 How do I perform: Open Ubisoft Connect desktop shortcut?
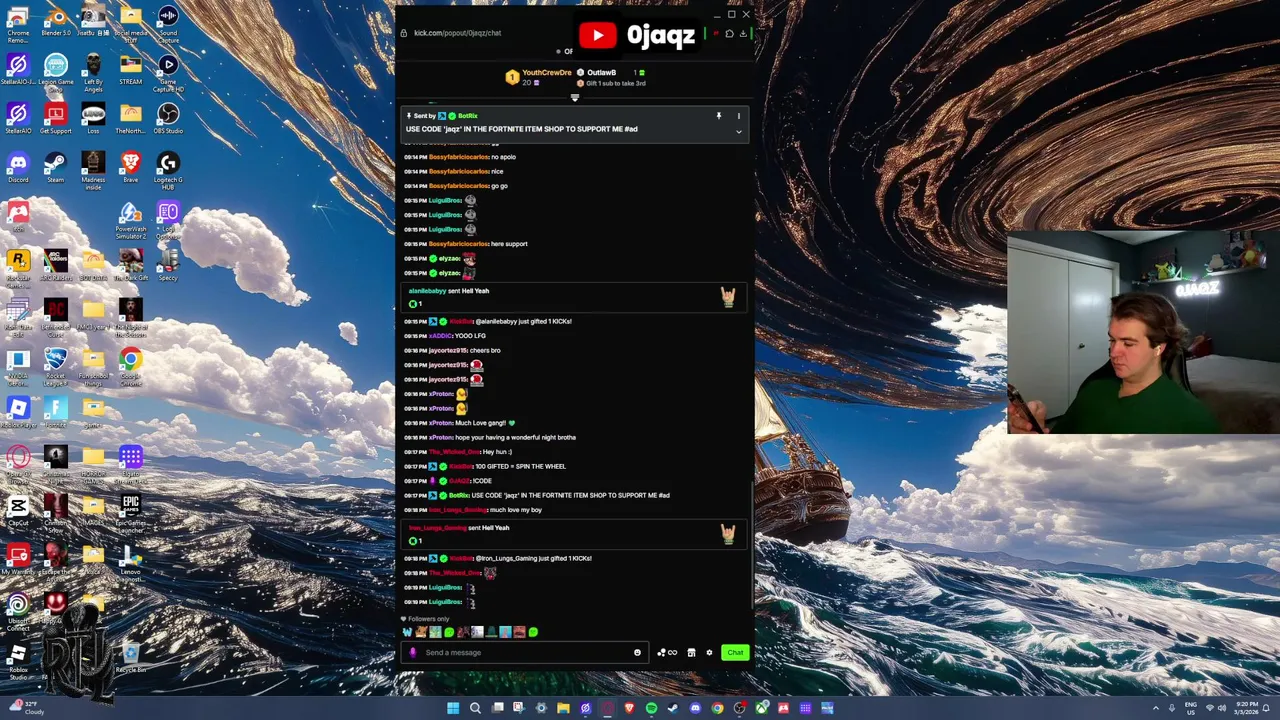tap(18, 611)
